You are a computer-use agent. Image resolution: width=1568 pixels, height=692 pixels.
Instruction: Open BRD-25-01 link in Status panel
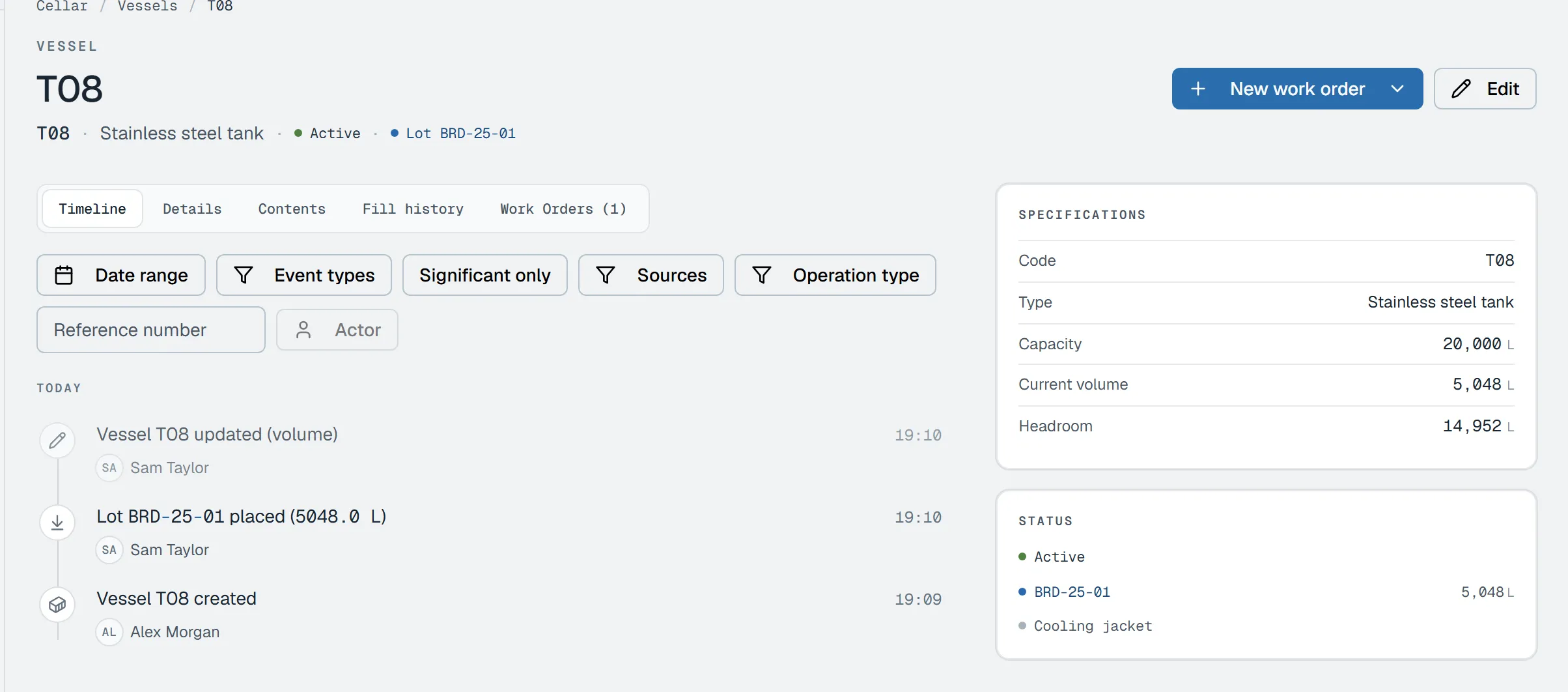coord(1072,592)
